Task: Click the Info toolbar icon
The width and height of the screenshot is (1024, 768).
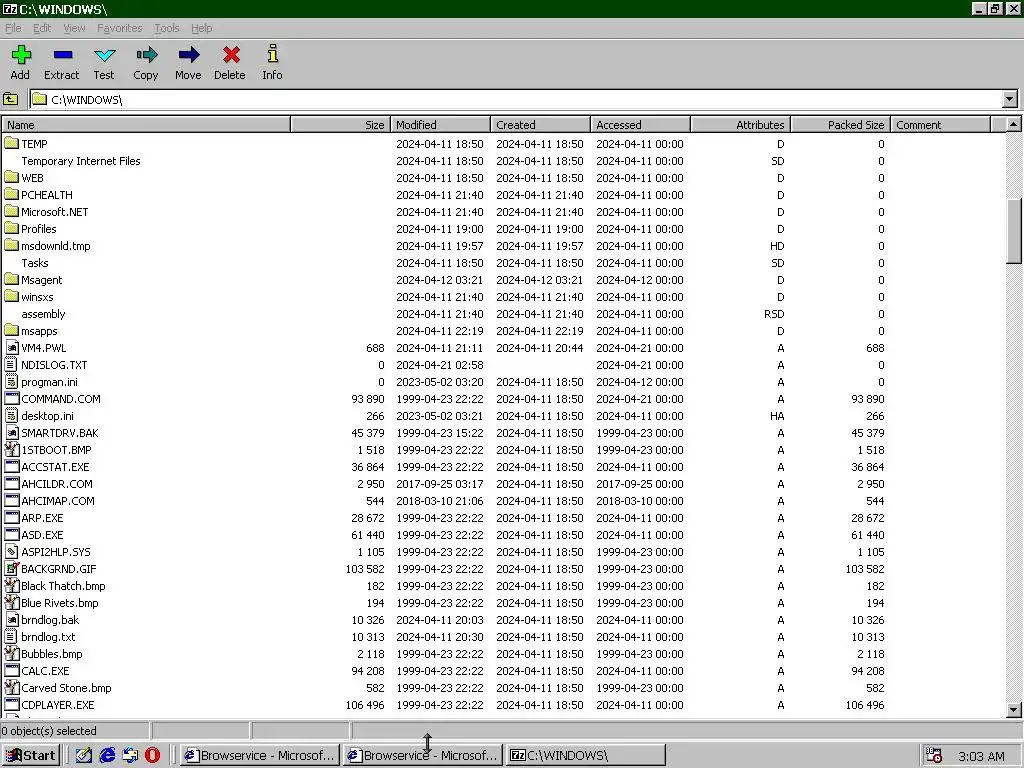Action: click(x=272, y=54)
